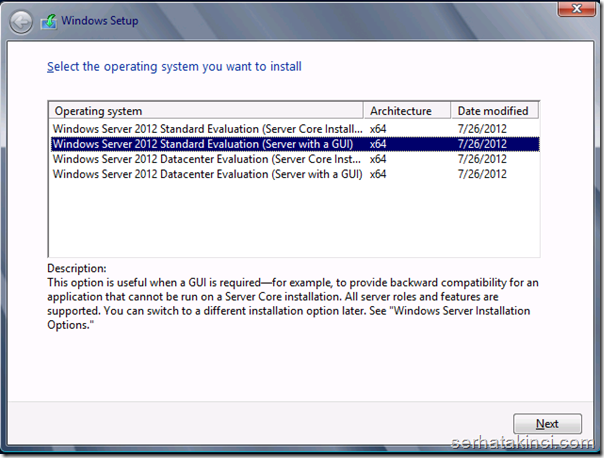This screenshot has width=604, height=458.
Task: Click the Next button
Action: 547,424
